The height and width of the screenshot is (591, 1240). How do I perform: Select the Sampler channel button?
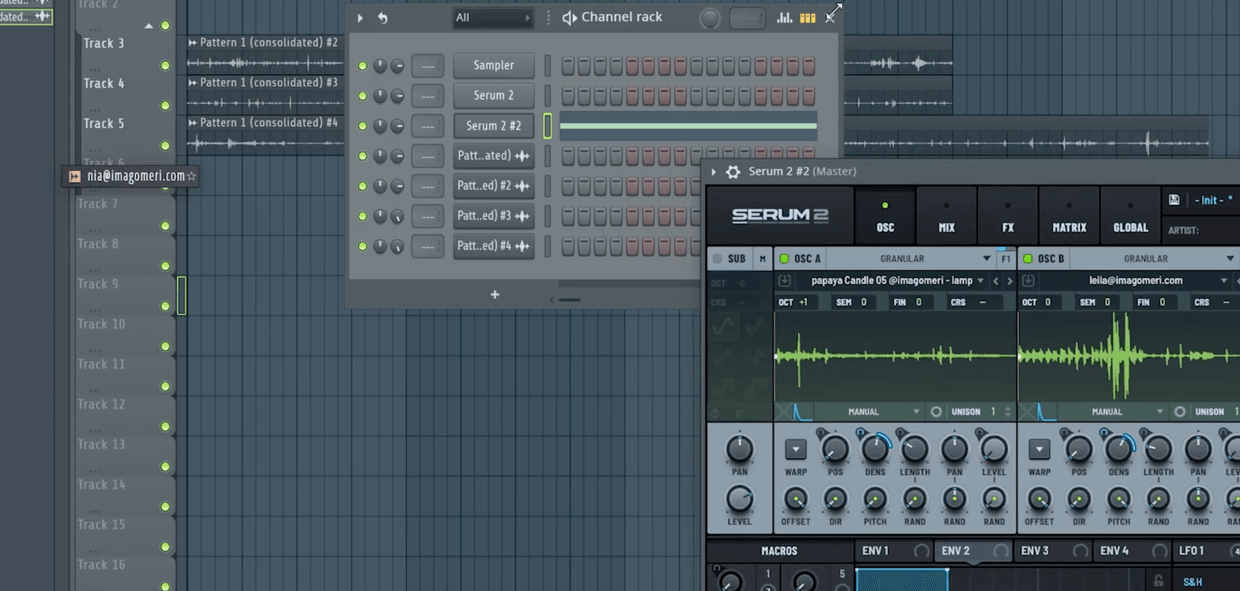[x=493, y=65]
